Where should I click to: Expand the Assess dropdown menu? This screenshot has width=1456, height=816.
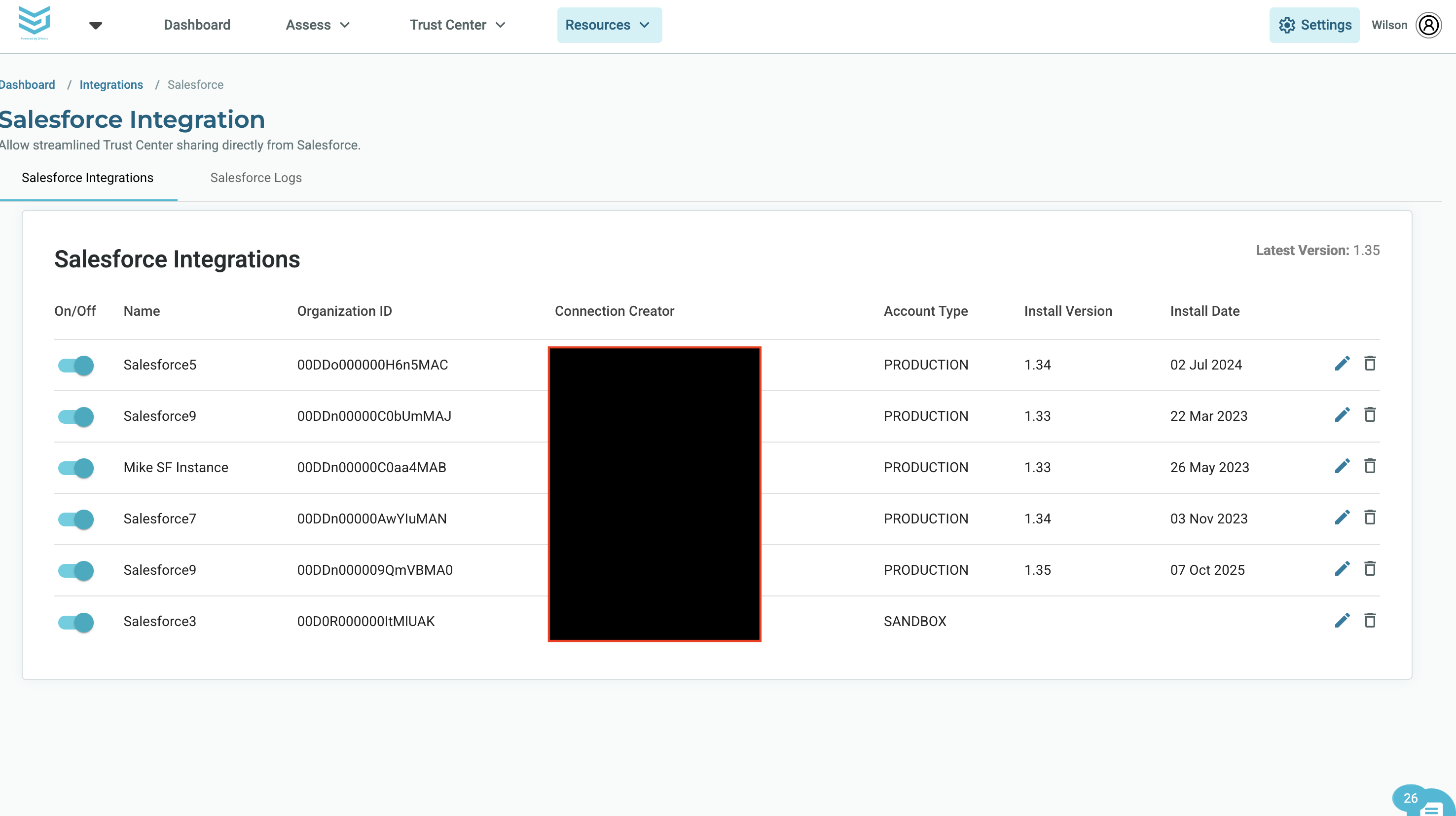point(318,25)
